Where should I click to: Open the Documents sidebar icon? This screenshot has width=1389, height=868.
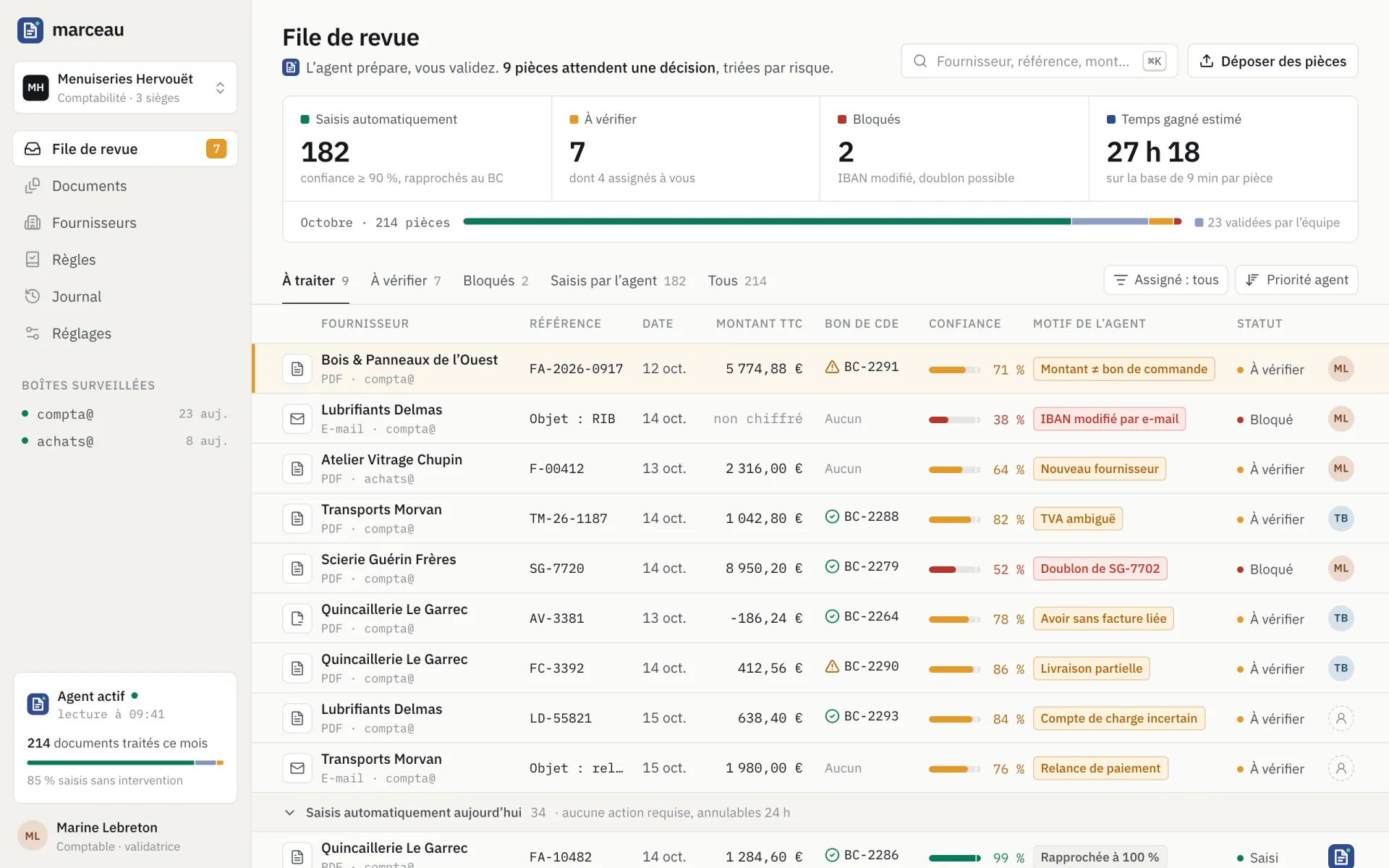[33, 186]
